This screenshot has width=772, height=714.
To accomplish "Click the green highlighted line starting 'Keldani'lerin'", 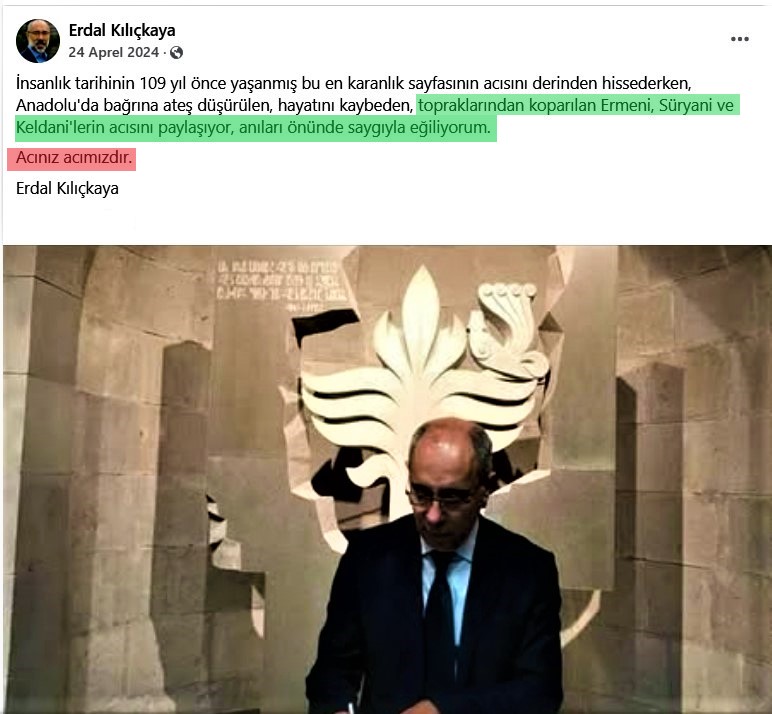I will (x=254, y=128).
